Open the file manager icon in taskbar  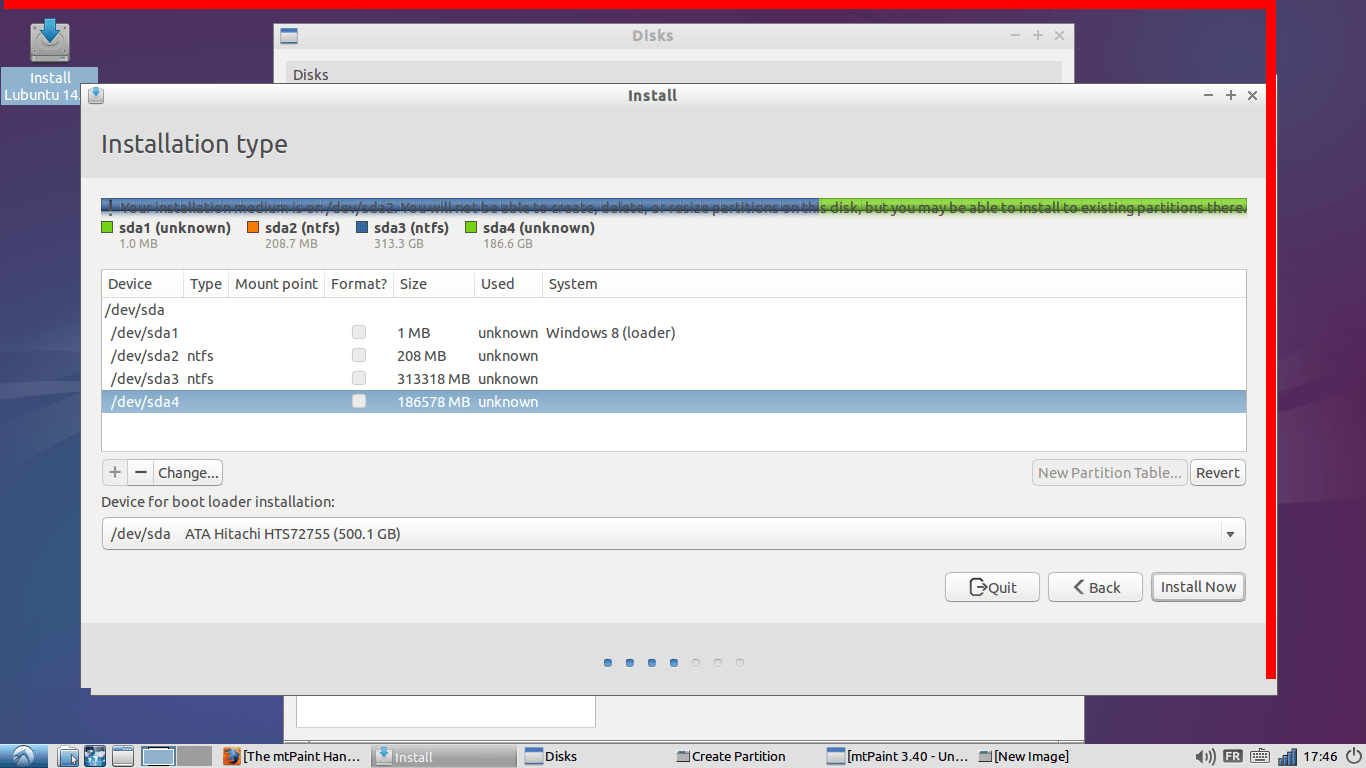[67, 756]
